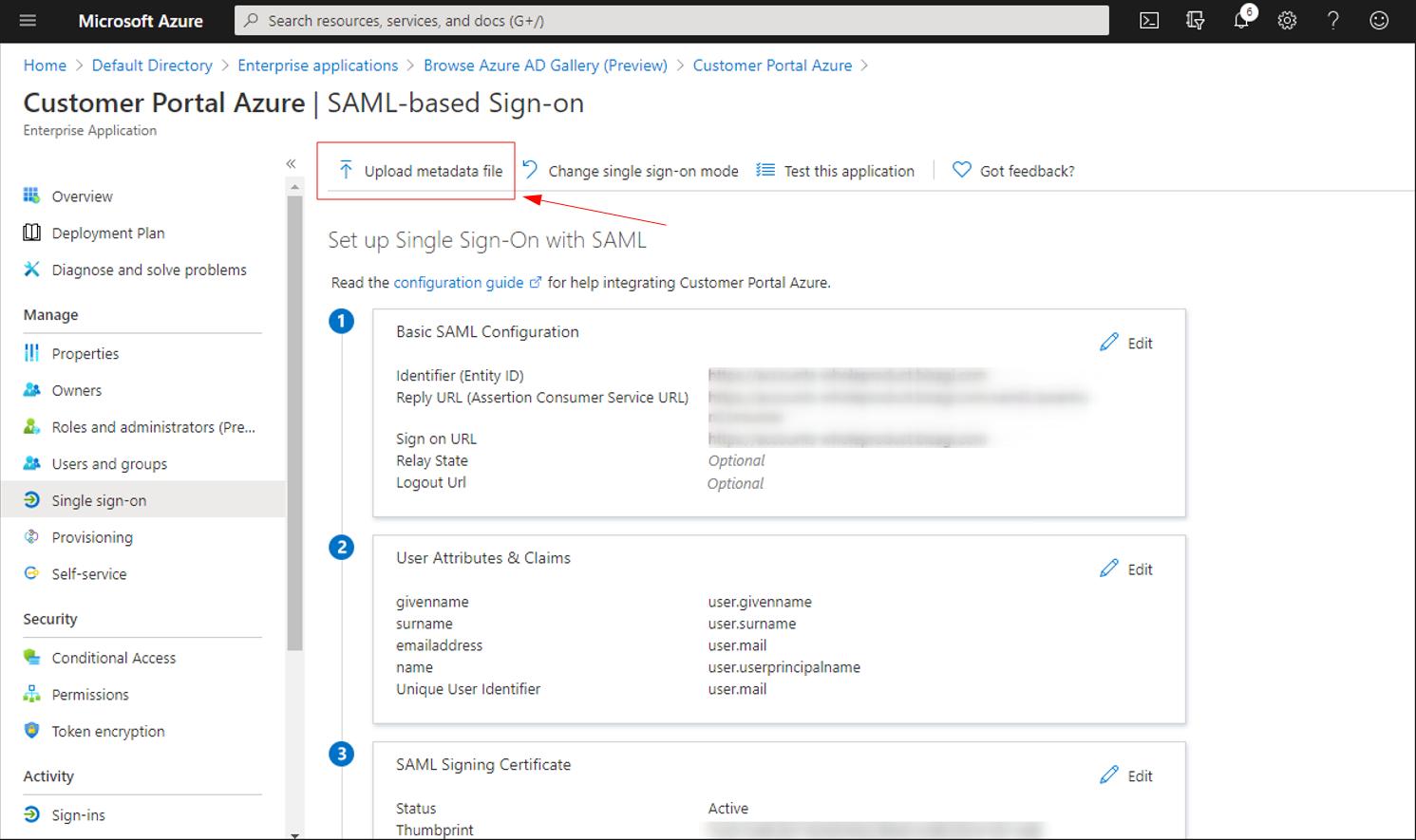Click Change single sign-on mode
This screenshot has height=840, width=1416.
631,171
